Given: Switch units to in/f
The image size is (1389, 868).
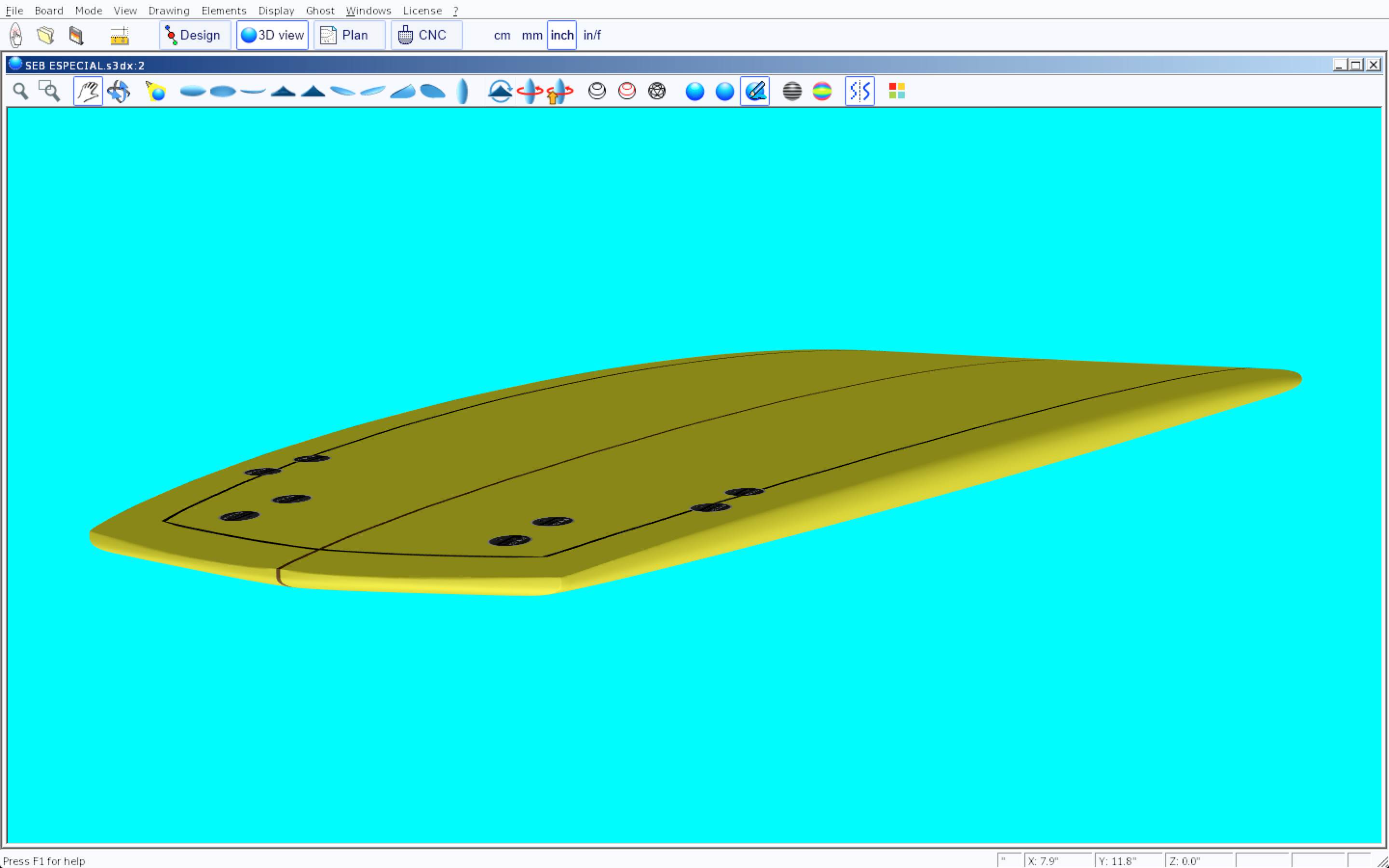Looking at the screenshot, I should click(592, 36).
